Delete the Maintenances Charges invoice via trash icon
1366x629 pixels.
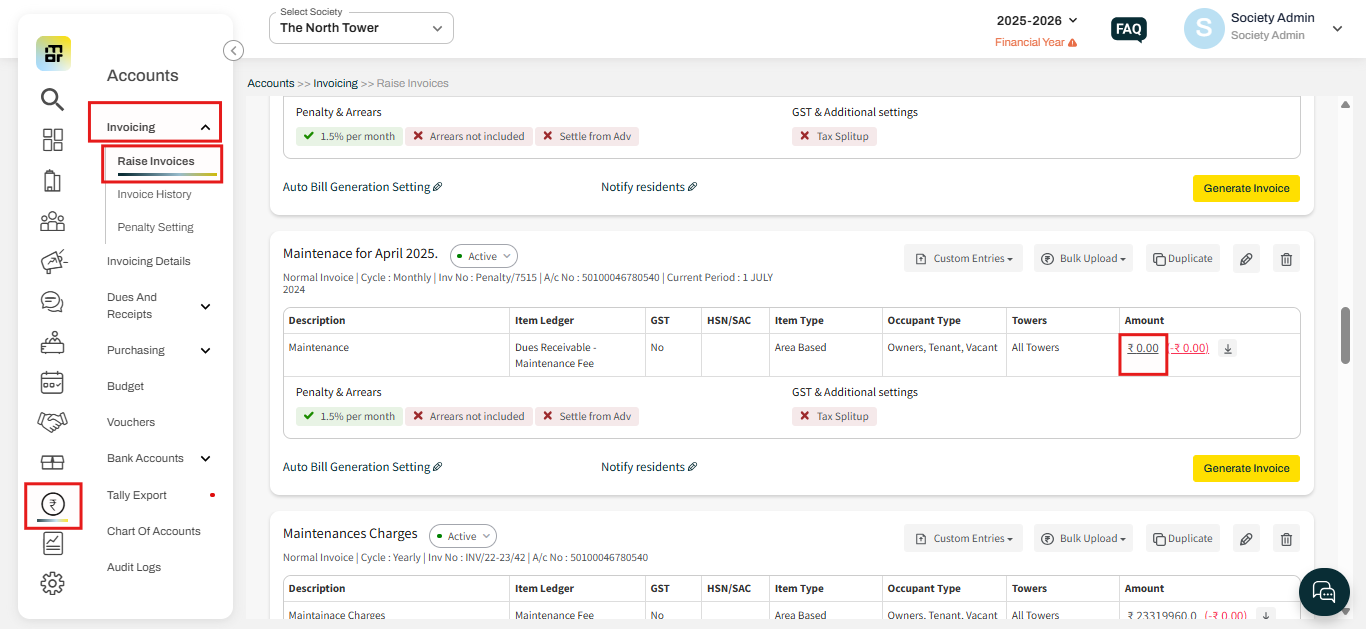[x=1286, y=538]
